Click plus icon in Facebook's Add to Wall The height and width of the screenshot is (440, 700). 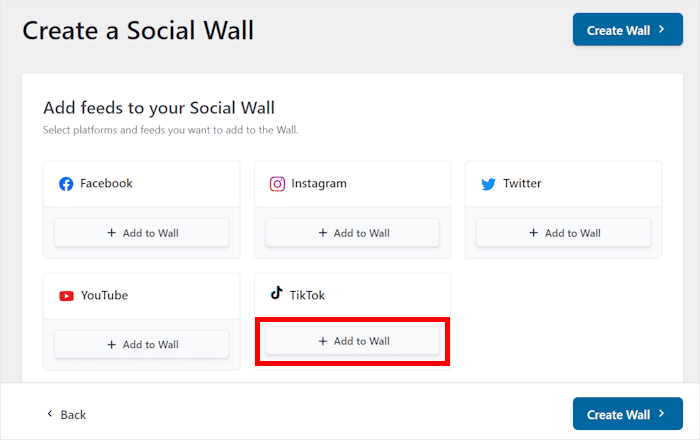112,232
